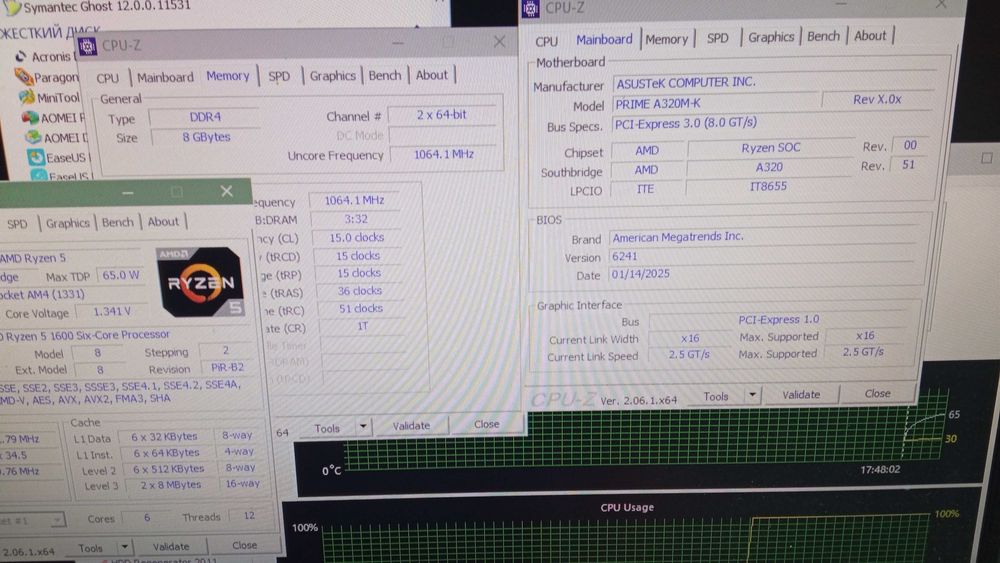This screenshot has height=563, width=1000.
Task: Switch to CPU tab in Mainboard window
Action: tap(547, 41)
